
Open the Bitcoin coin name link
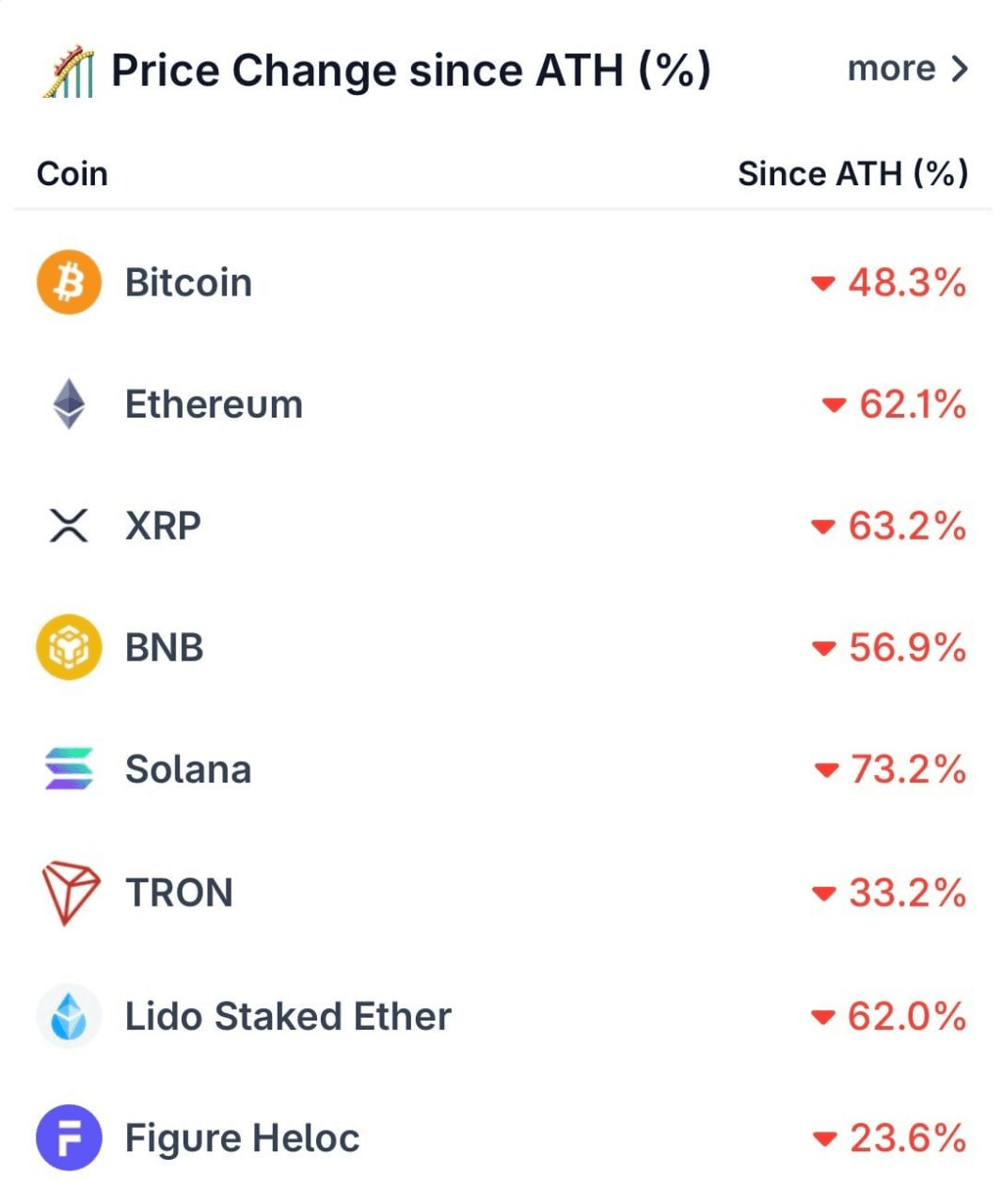[x=188, y=282]
